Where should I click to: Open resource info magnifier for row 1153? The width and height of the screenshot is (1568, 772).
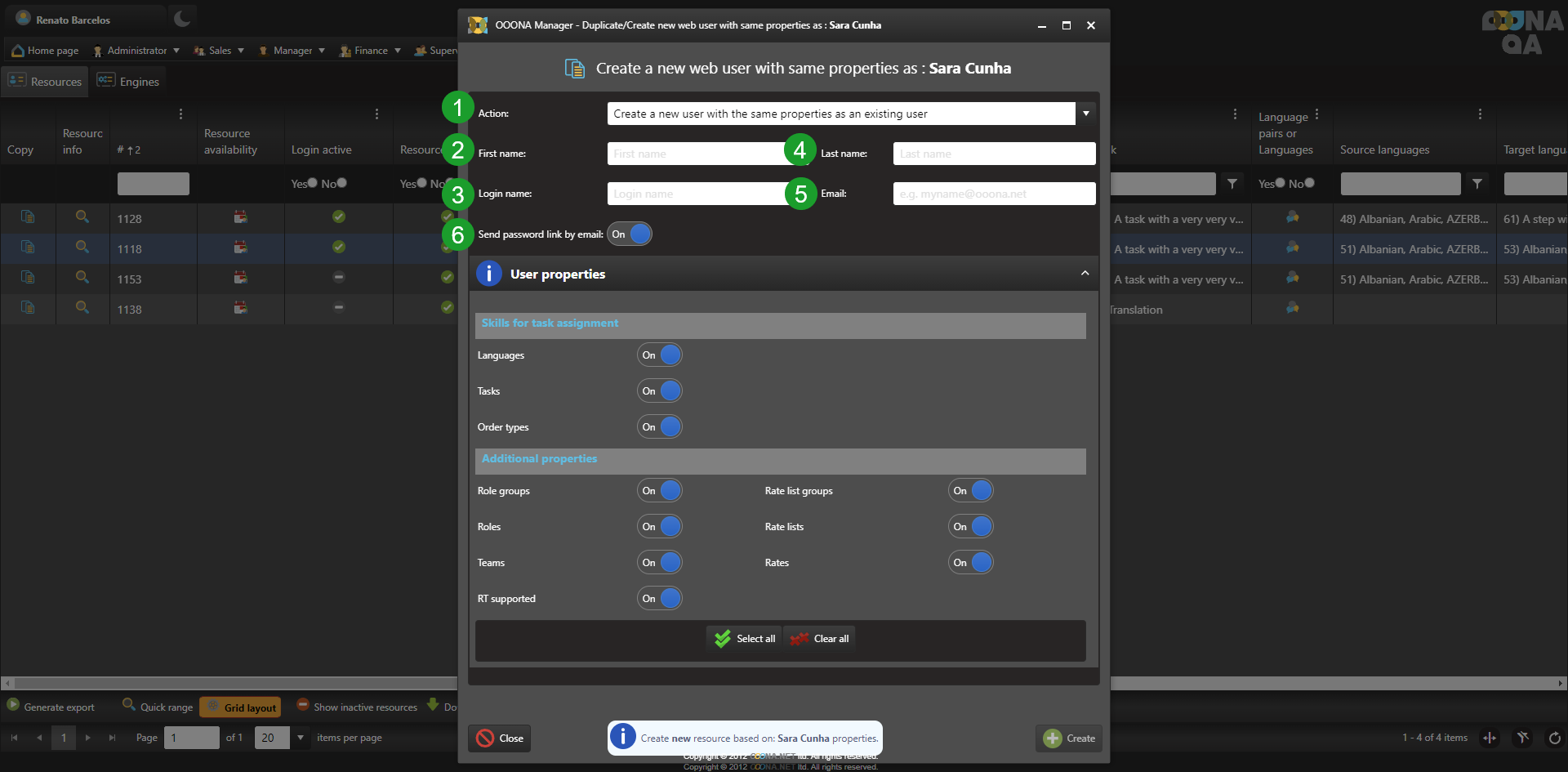[82, 278]
